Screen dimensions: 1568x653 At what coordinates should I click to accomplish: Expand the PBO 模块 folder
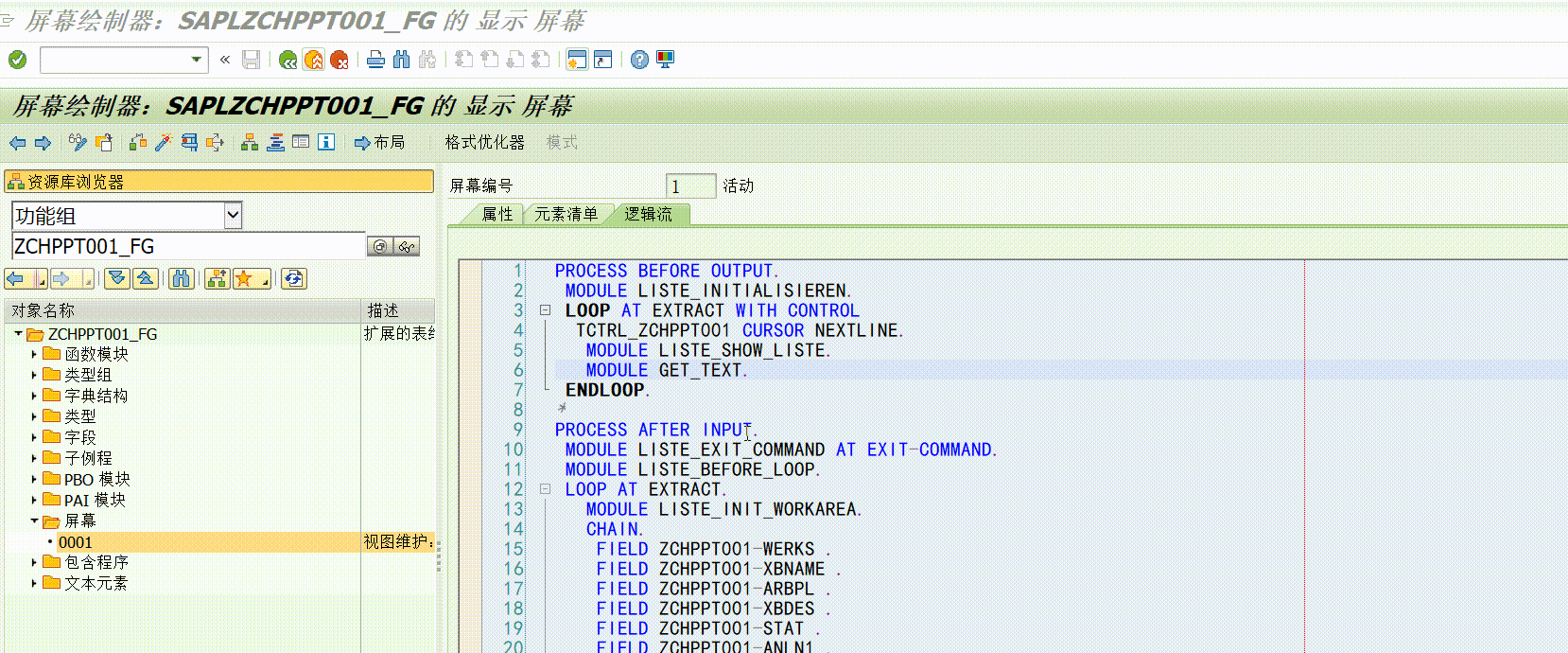[34, 480]
